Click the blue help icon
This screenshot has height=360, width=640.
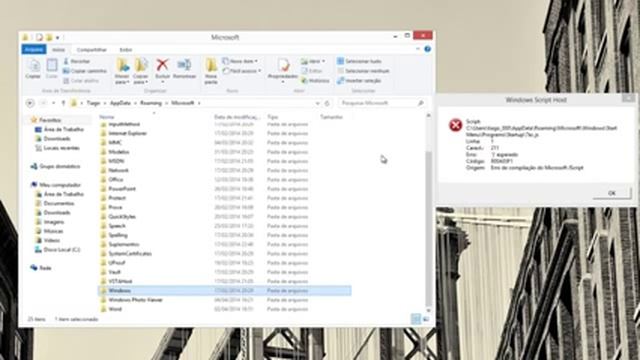[x=427, y=49]
